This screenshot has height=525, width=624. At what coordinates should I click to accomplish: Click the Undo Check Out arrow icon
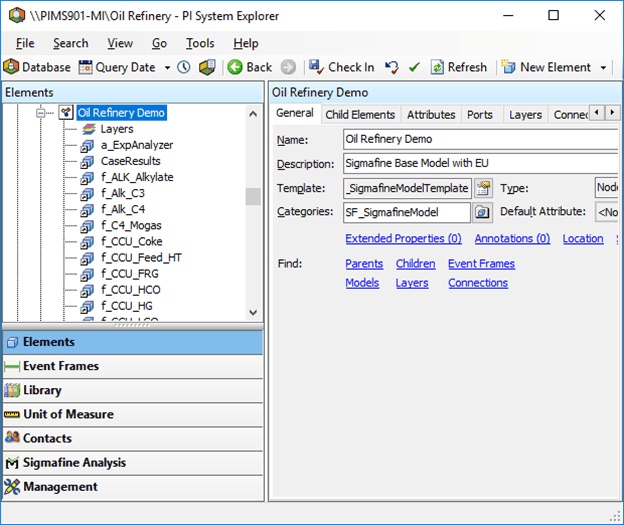(x=392, y=67)
